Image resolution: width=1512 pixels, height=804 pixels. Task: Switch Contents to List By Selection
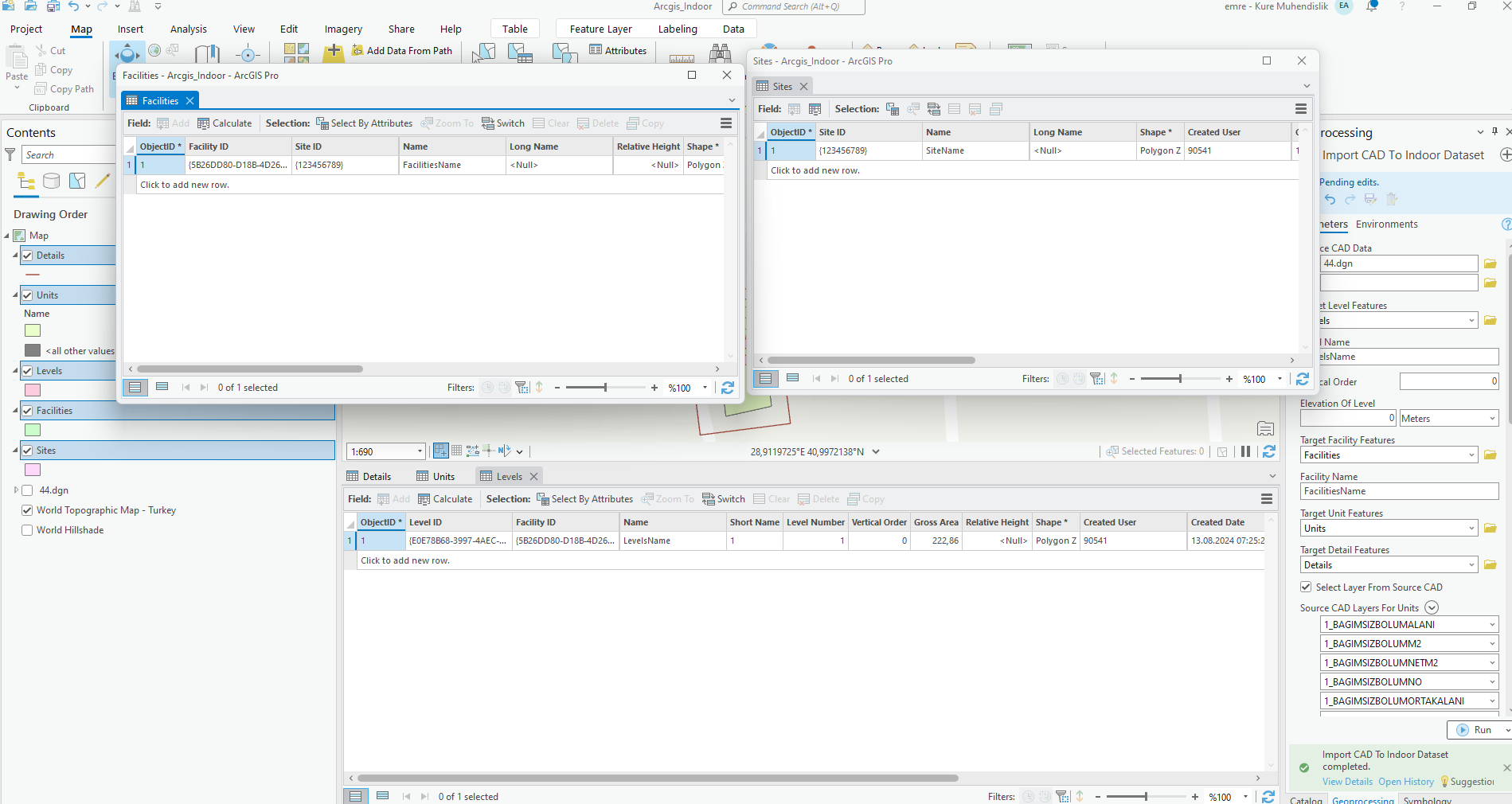77,181
